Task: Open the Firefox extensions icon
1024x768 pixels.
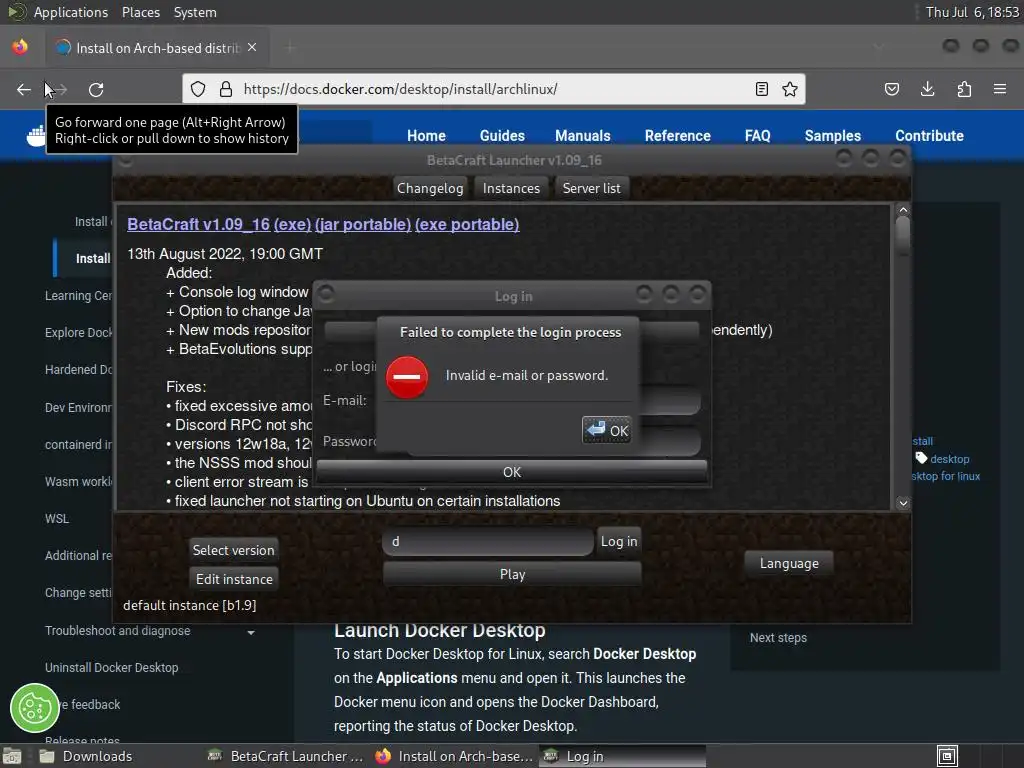Action: coord(964,89)
